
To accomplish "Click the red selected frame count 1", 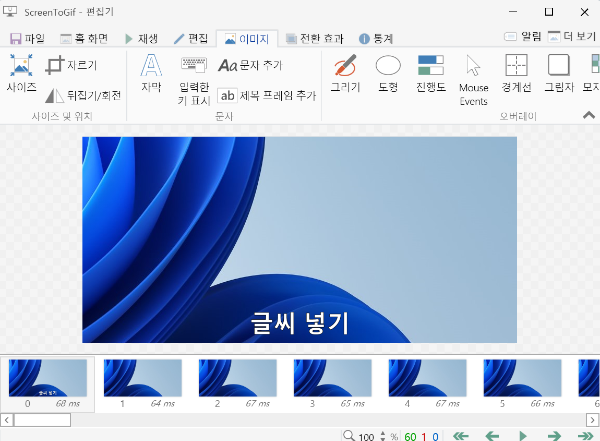I will click(424, 436).
